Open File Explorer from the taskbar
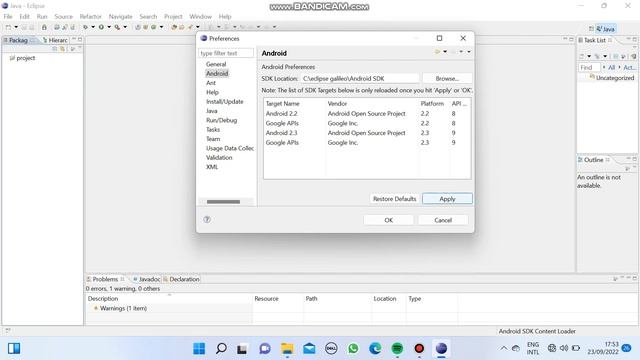 coord(287,349)
